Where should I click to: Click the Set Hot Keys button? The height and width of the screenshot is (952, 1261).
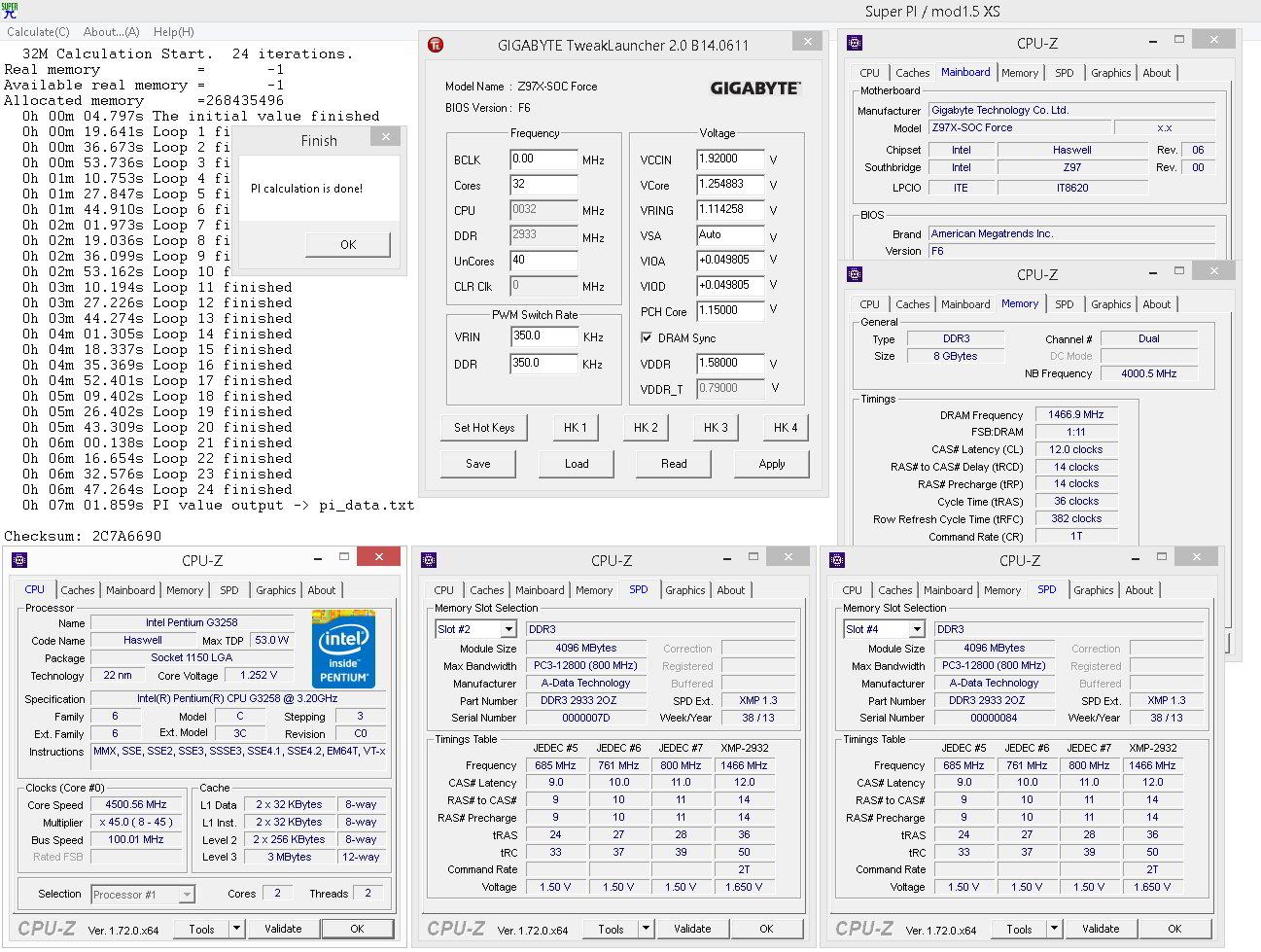pyautogui.click(x=484, y=427)
